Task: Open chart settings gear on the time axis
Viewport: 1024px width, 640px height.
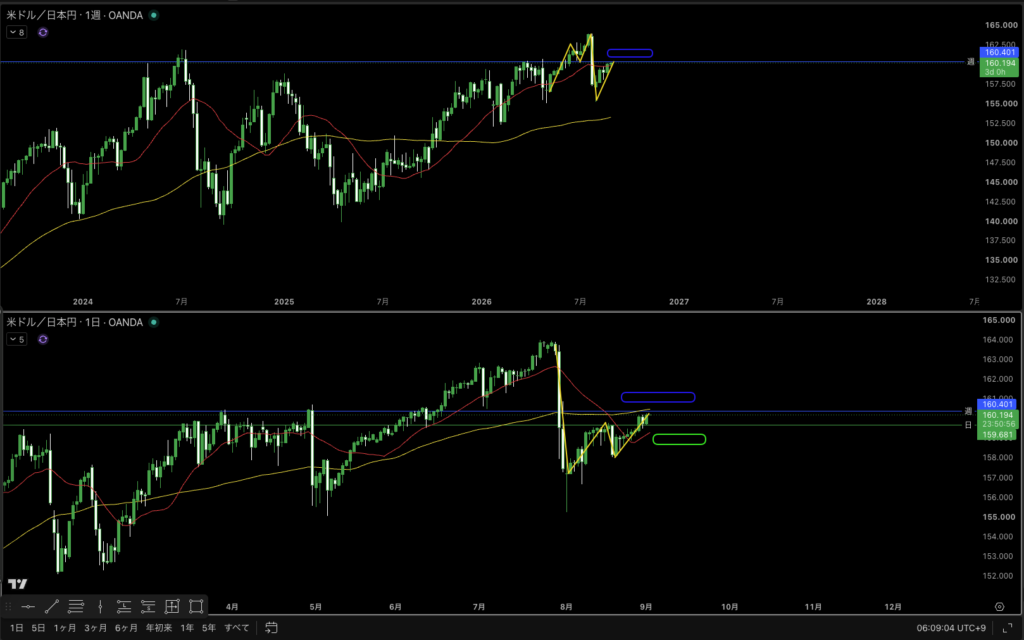Action: pos(999,607)
